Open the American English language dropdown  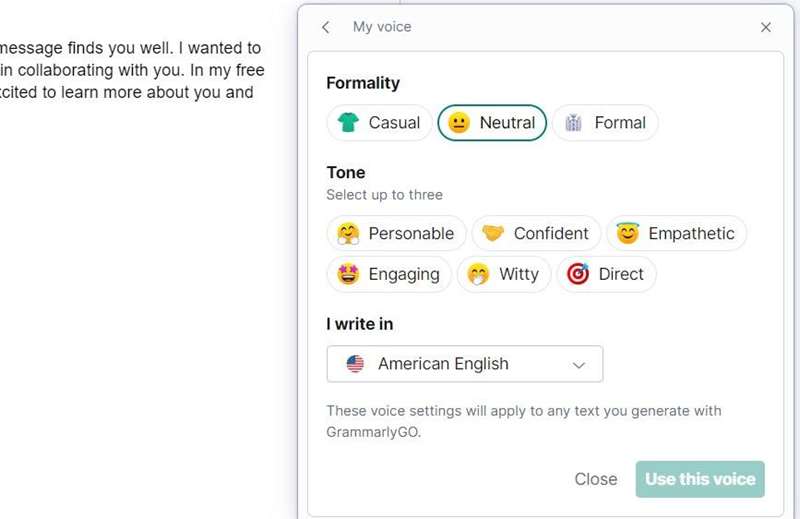pos(464,364)
